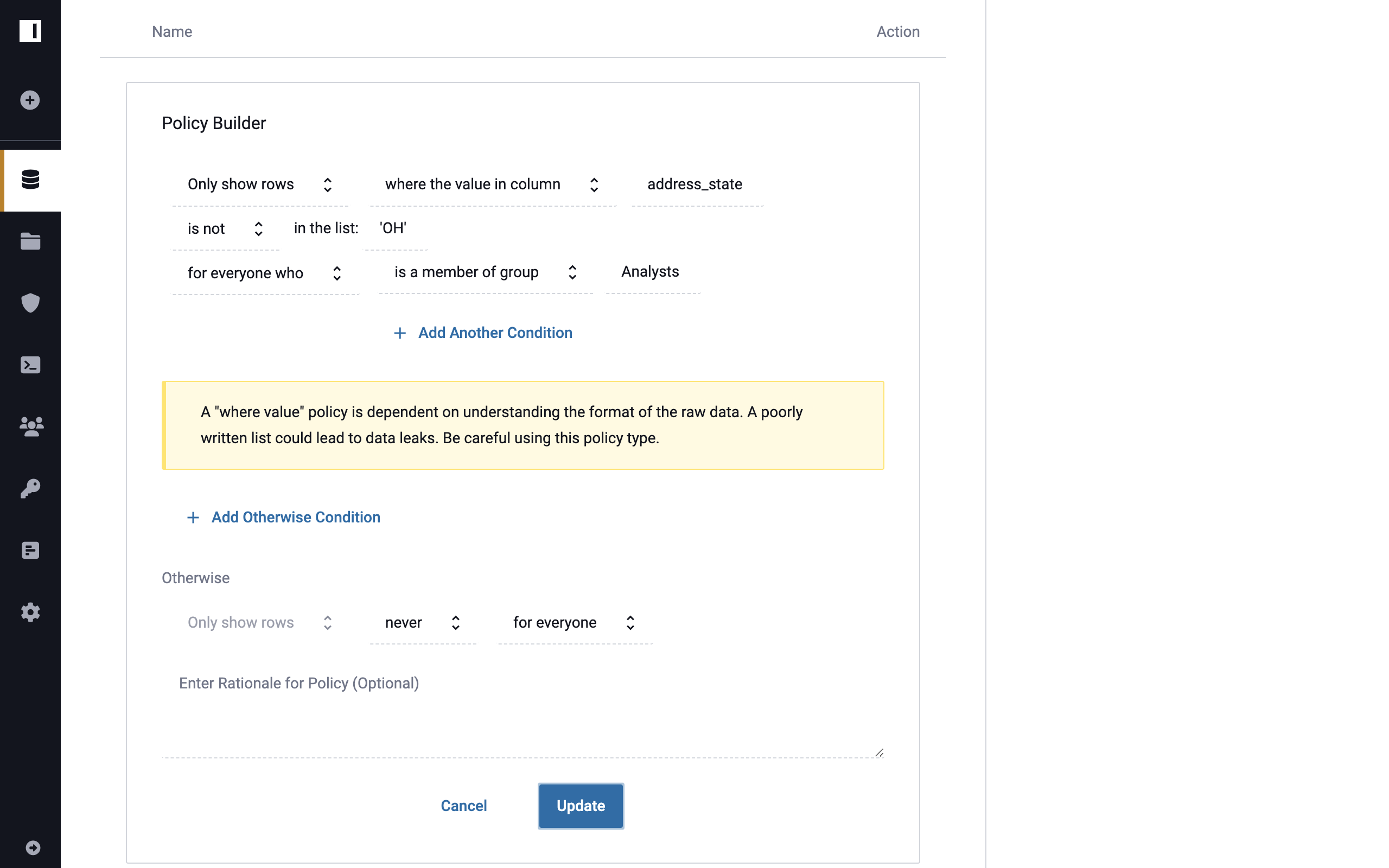Click the Update policy button
This screenshot has width=1389, height=868.
coord(580,806)
